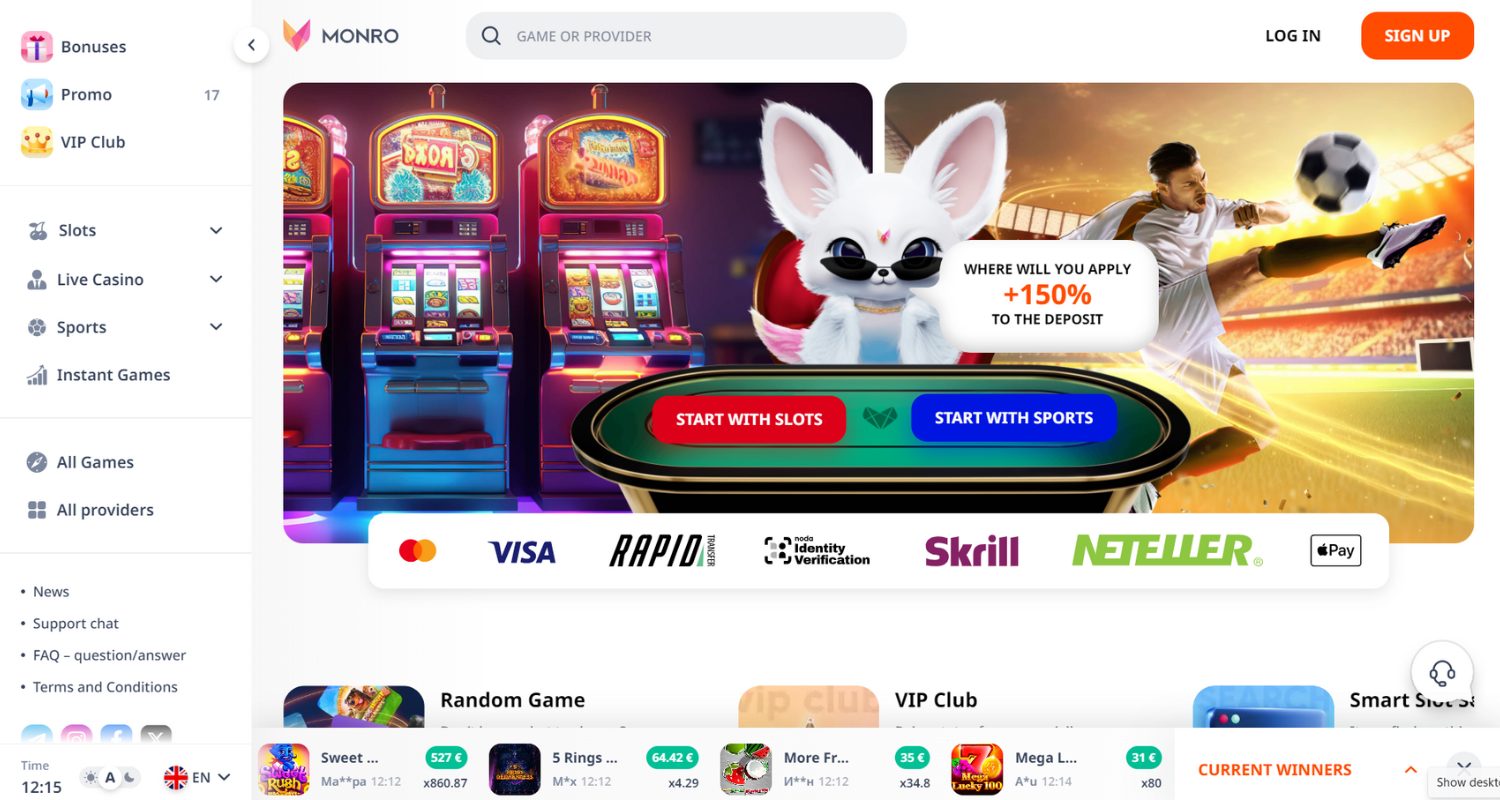
Task: Open the Instagram social icon
Action: [76, 738]
